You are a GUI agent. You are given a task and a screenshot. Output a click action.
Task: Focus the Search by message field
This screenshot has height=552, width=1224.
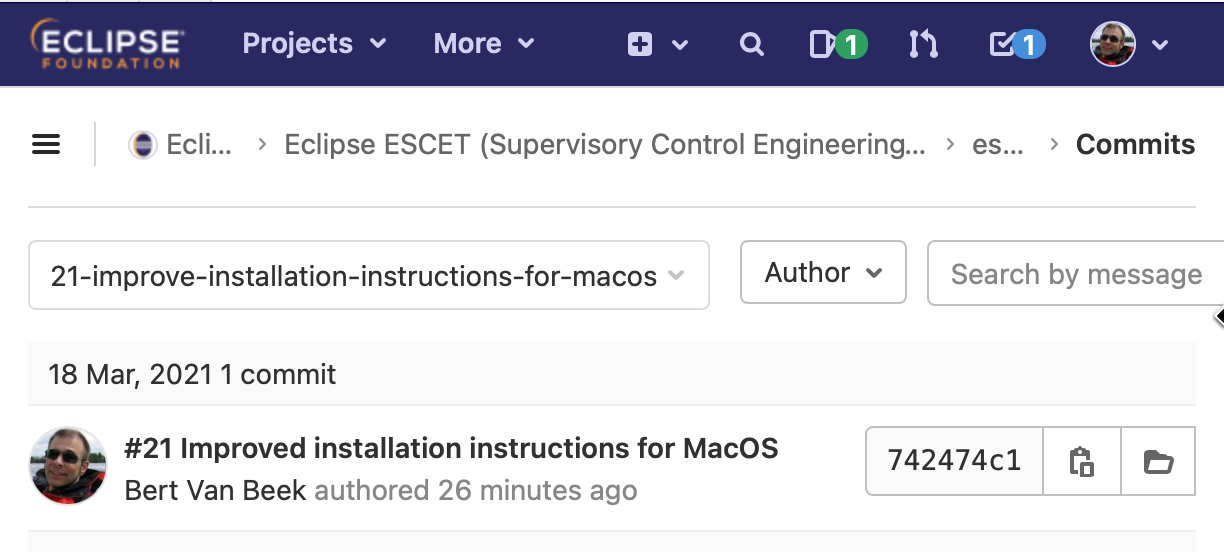(x=1075, y=274)
